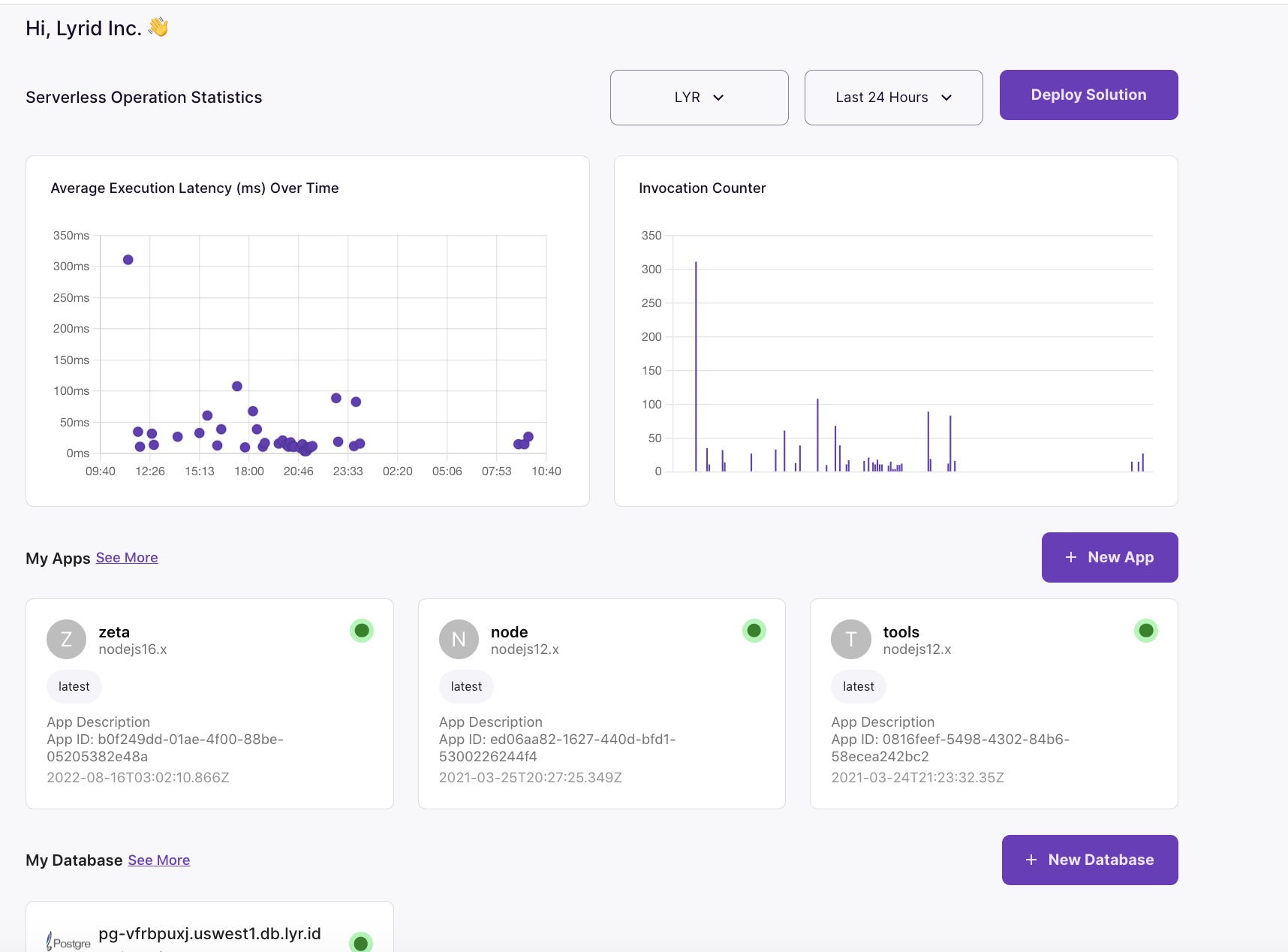
Task: Click the green status indicator on zeta
Action: [362, 631]
